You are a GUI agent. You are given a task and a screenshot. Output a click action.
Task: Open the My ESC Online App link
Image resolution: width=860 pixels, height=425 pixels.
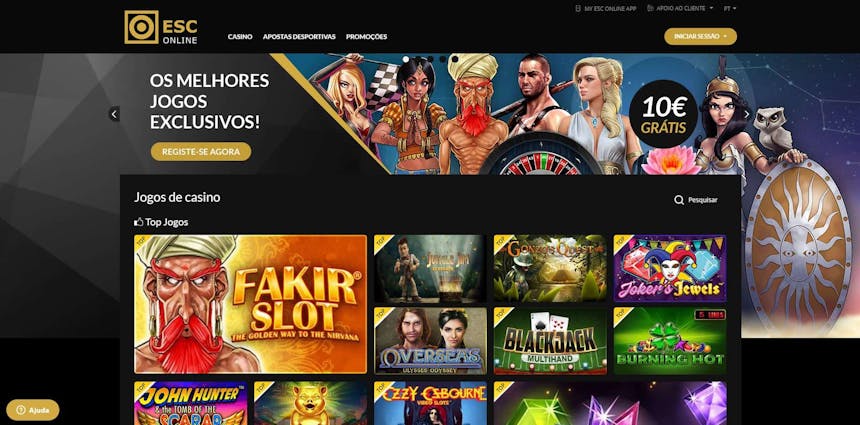click(x=606, y=9)
